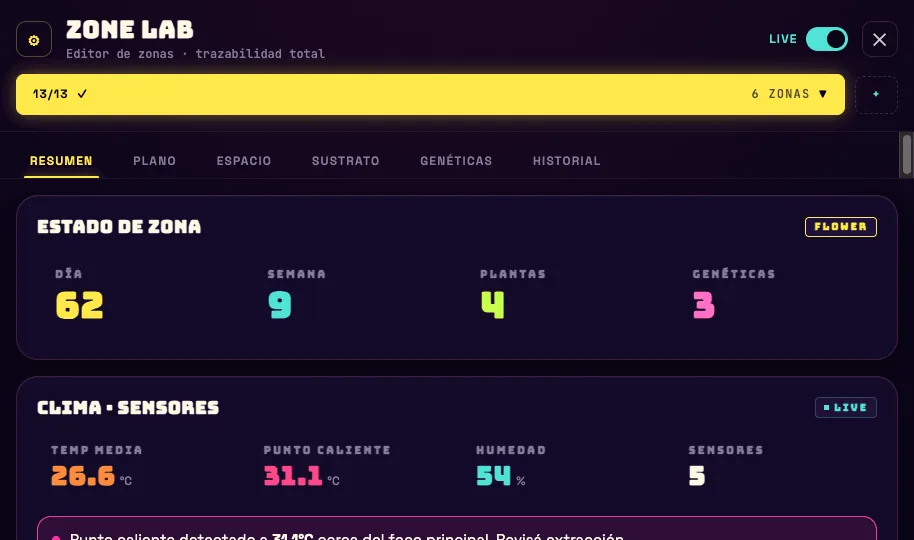
Task: Click the checkmark next to 13/13
Action: point(82,94)
